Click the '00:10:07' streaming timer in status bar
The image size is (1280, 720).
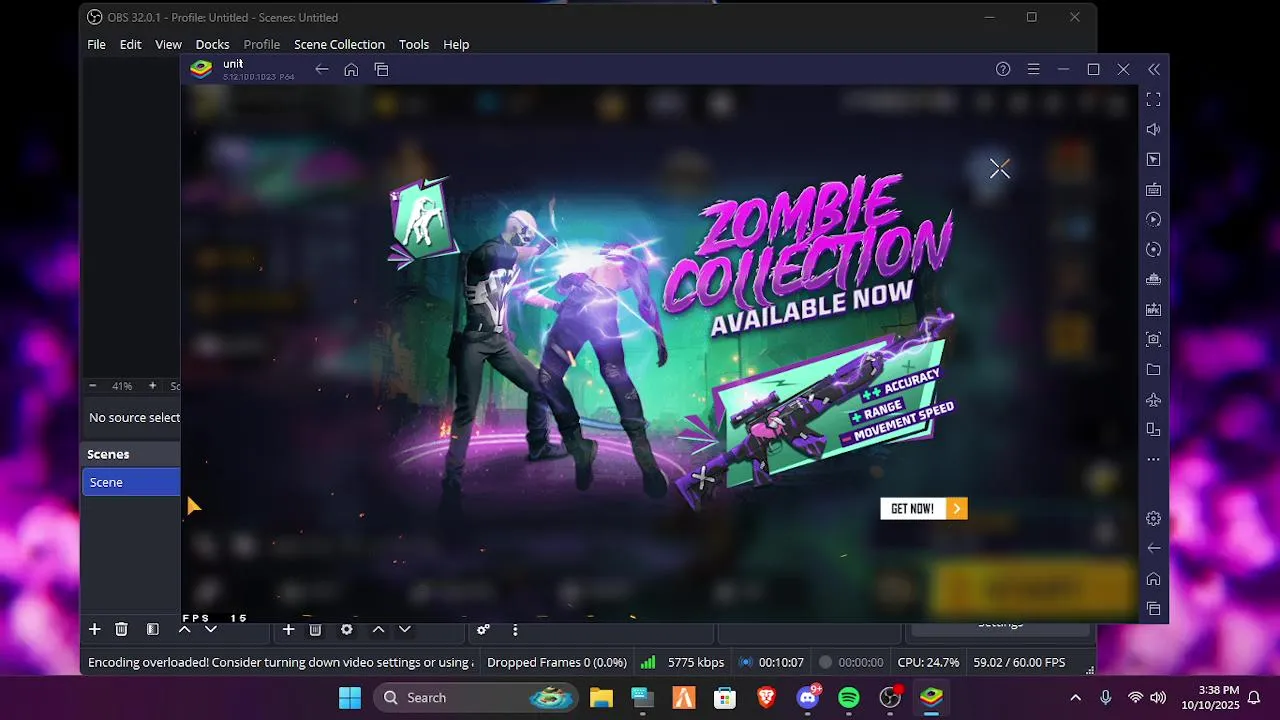coord(781,662)
